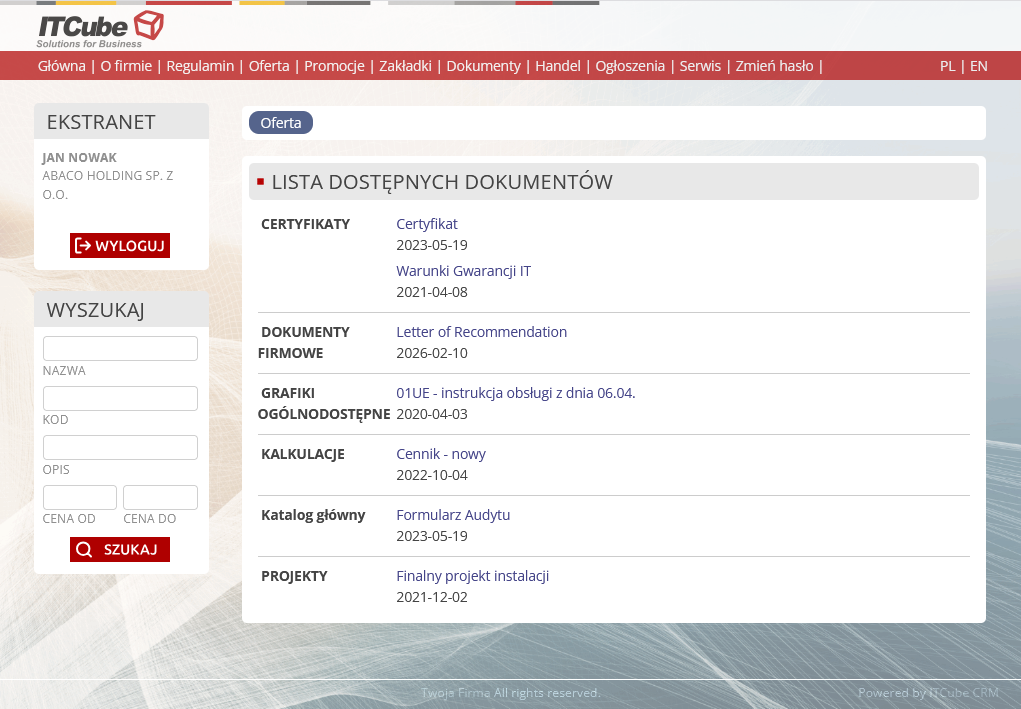The image size is (1021, 709).
Task: Click the Oferta breadcrumb tab
Action: (281, 123)
